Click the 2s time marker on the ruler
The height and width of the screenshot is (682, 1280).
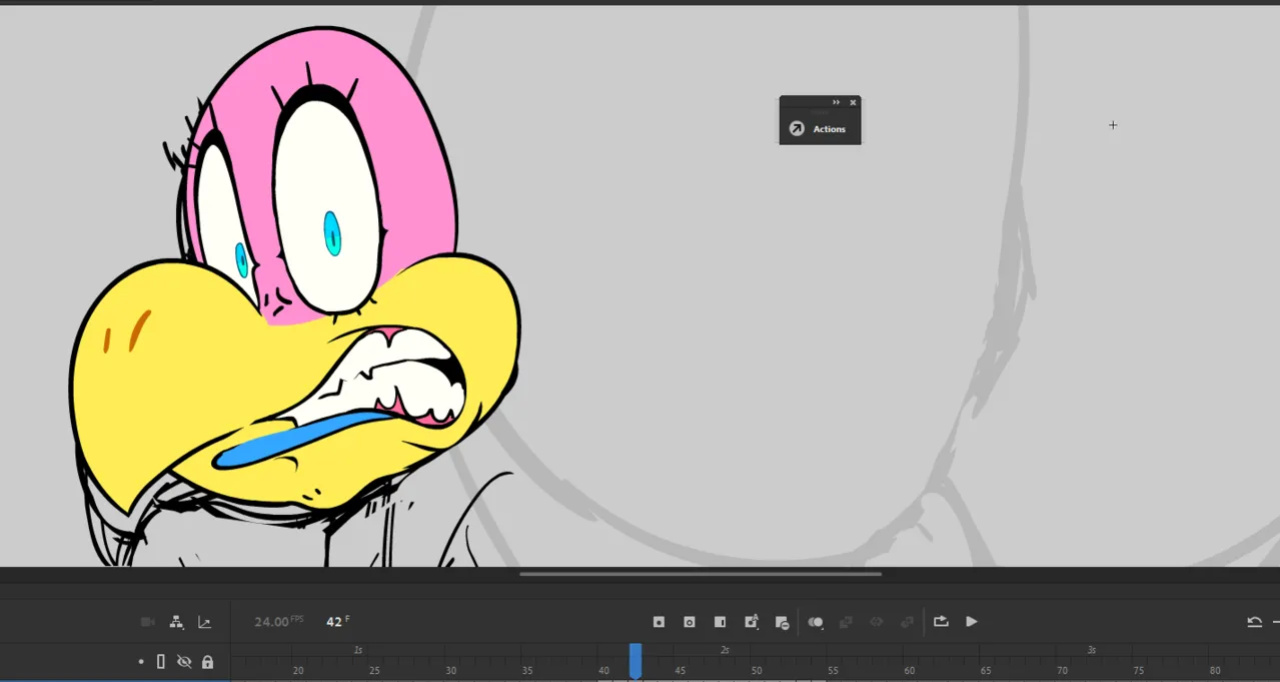click(725, 650)
